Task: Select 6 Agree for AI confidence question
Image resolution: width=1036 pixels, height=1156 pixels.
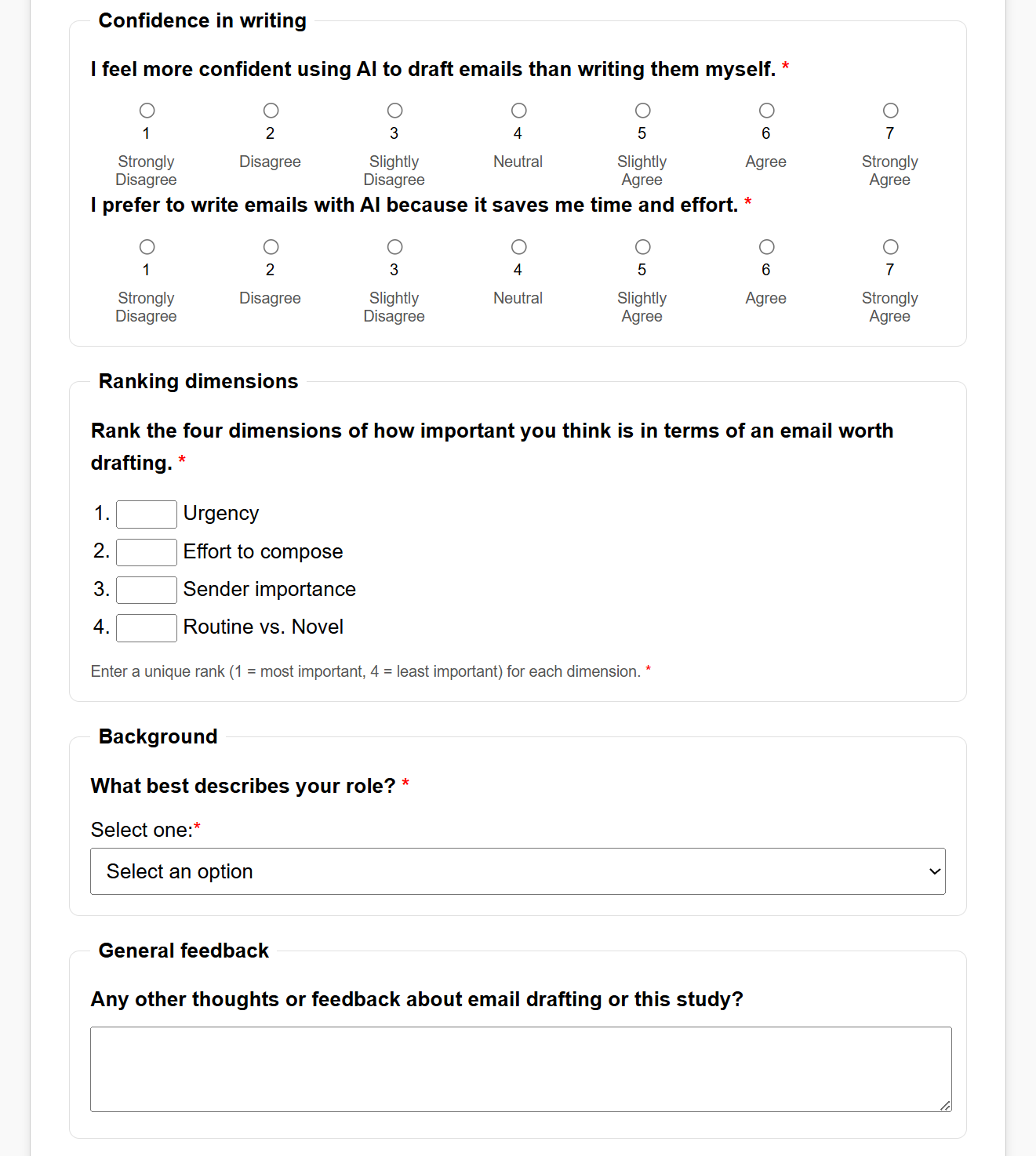Action: click(x=766, y=111)
